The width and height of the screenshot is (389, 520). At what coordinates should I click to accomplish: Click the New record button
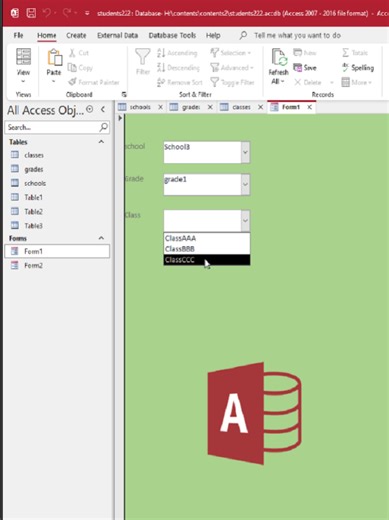tap(305, 53)
